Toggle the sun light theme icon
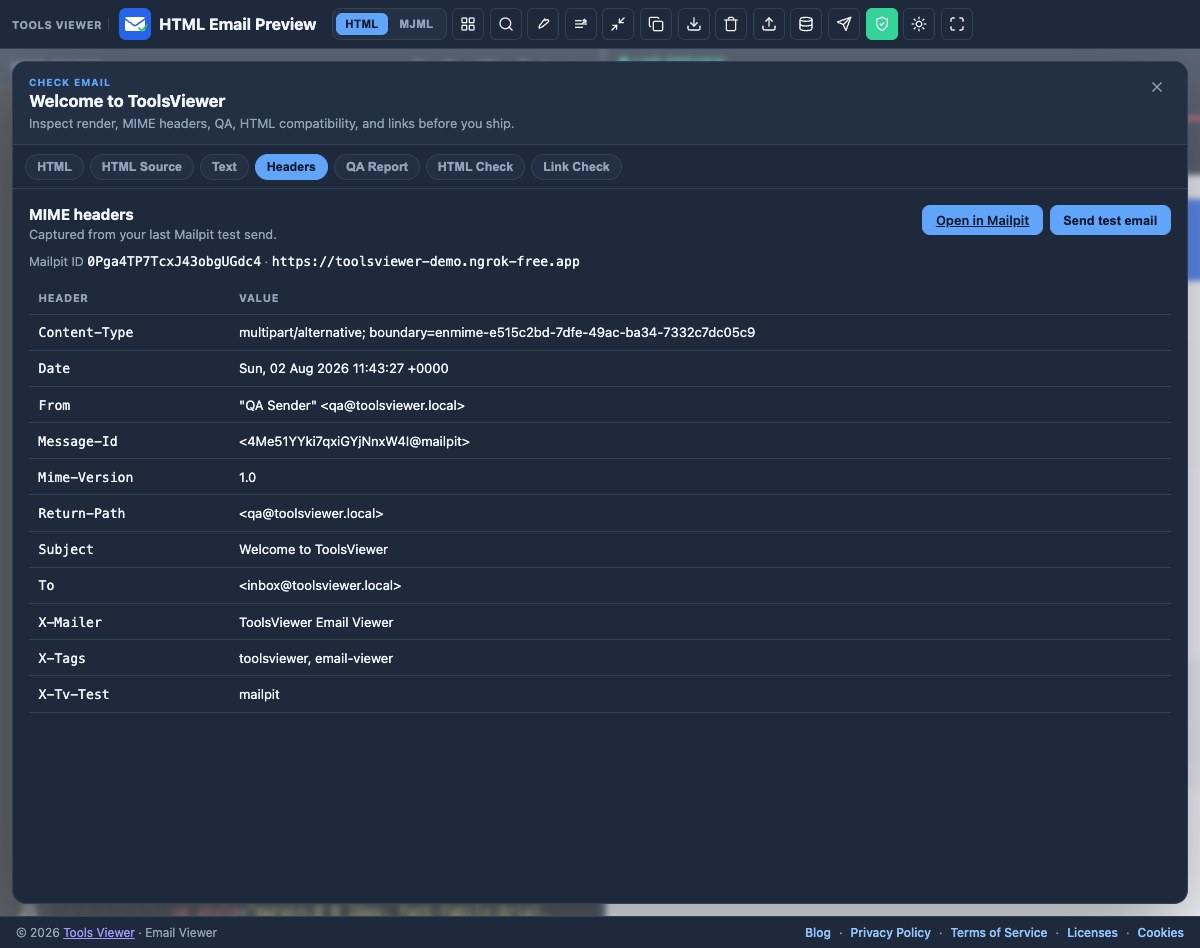The height and width of the screenshot is (948, 1200). [x=919, y=24]
